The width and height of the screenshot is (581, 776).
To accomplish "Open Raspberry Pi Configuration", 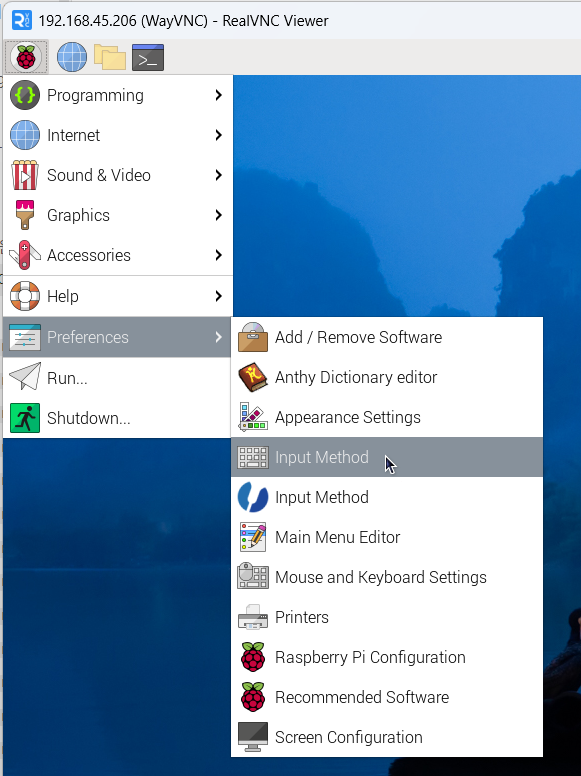I will [387, 657].
